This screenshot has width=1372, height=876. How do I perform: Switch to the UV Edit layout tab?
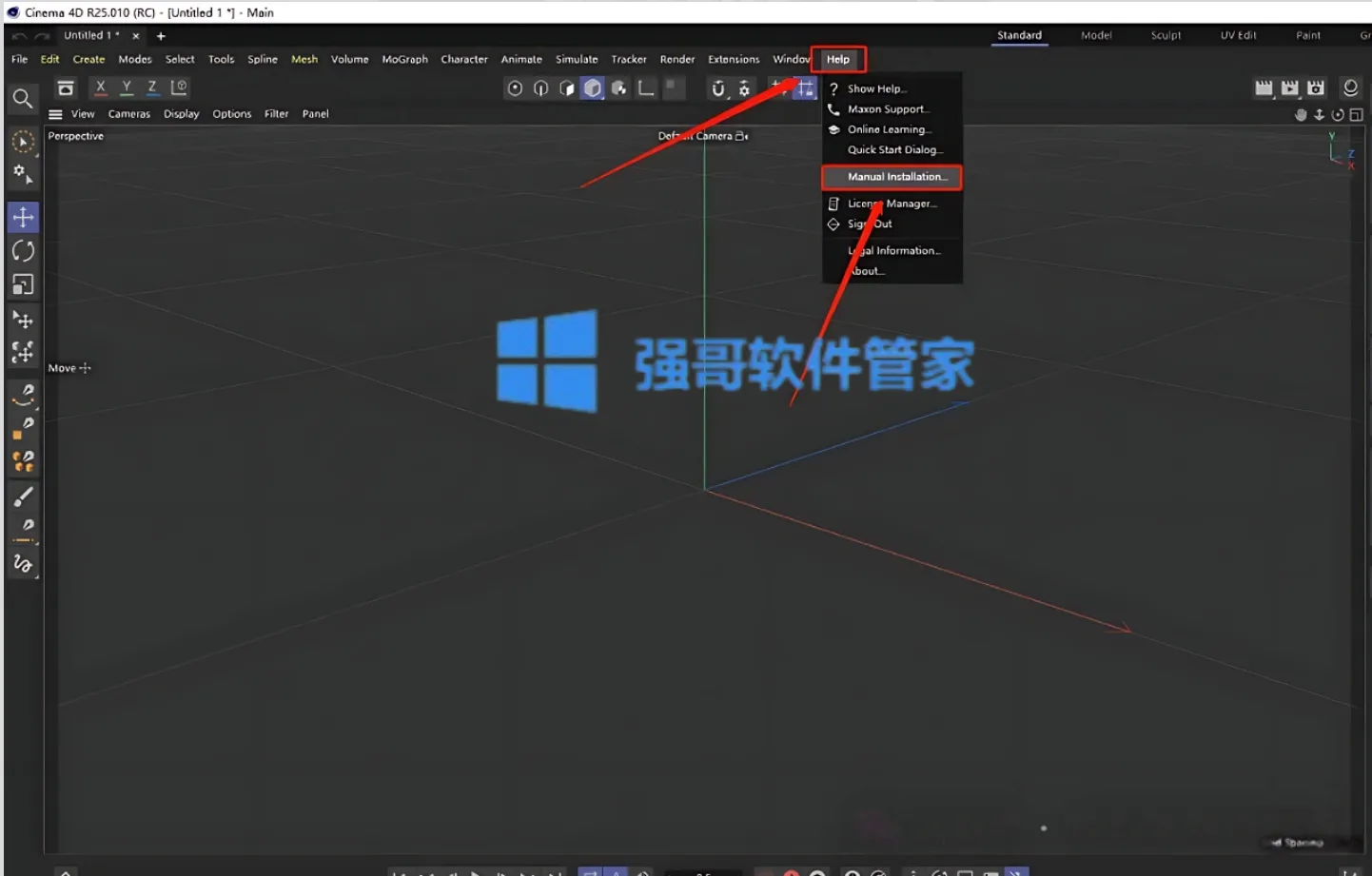(1239, 35)
